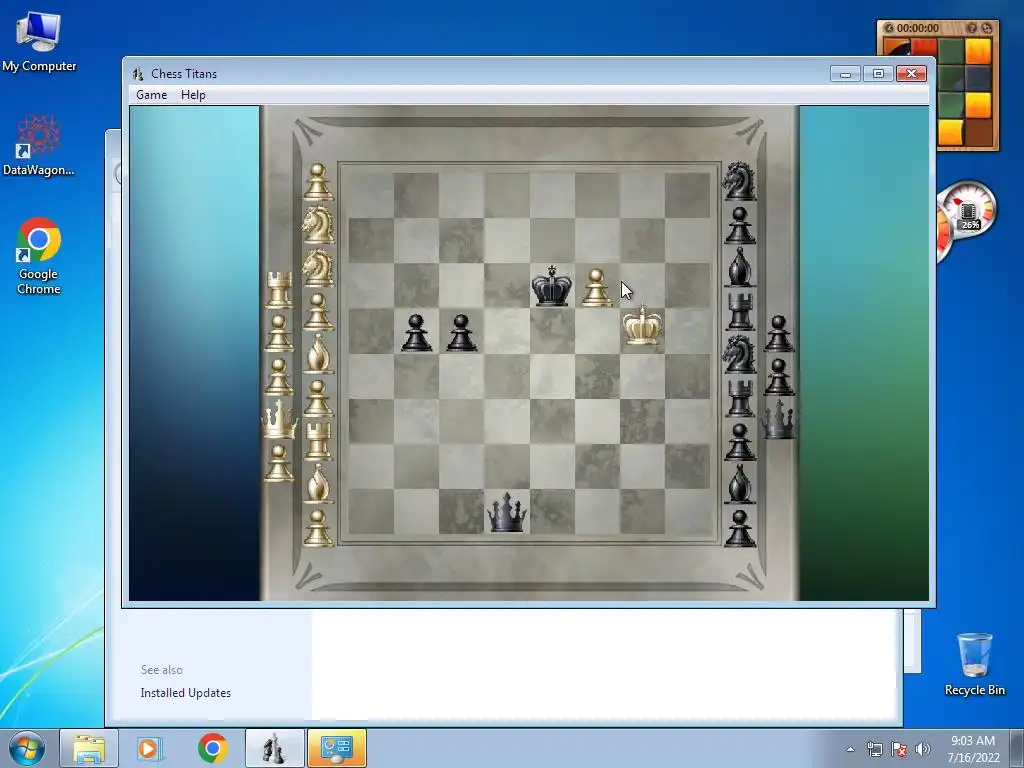Open the Help menu in Chess Titans
Screen dimensions: 1024x768
click(x=193, y=95)
